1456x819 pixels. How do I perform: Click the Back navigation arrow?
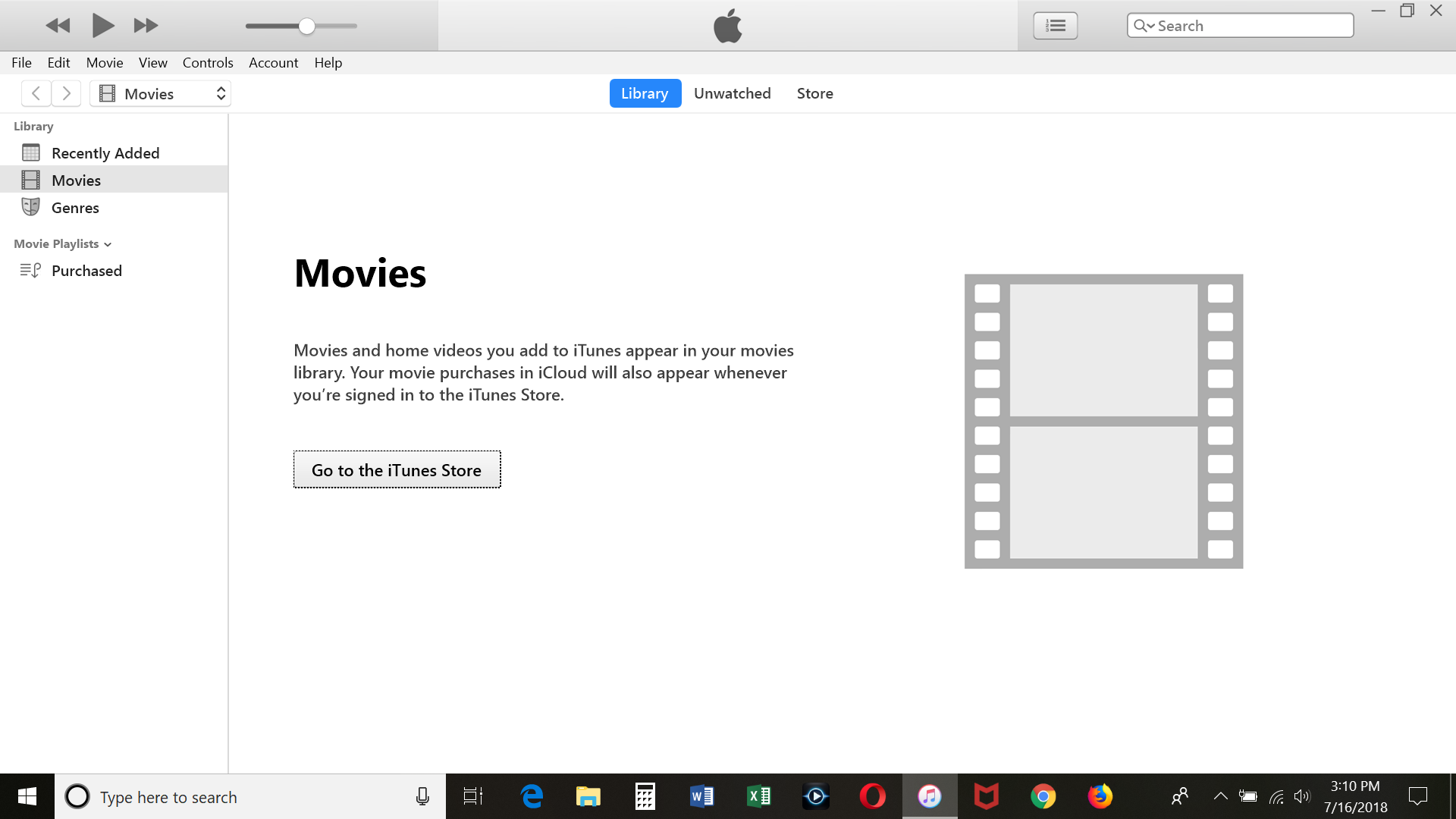[x=36, y=93]
